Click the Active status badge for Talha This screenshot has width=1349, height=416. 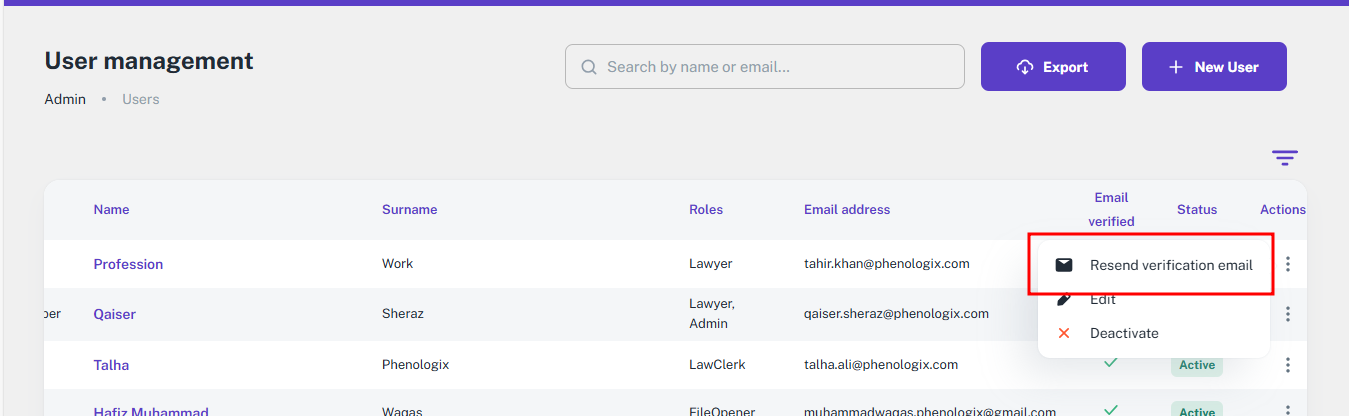click(x=1196, y=365)
